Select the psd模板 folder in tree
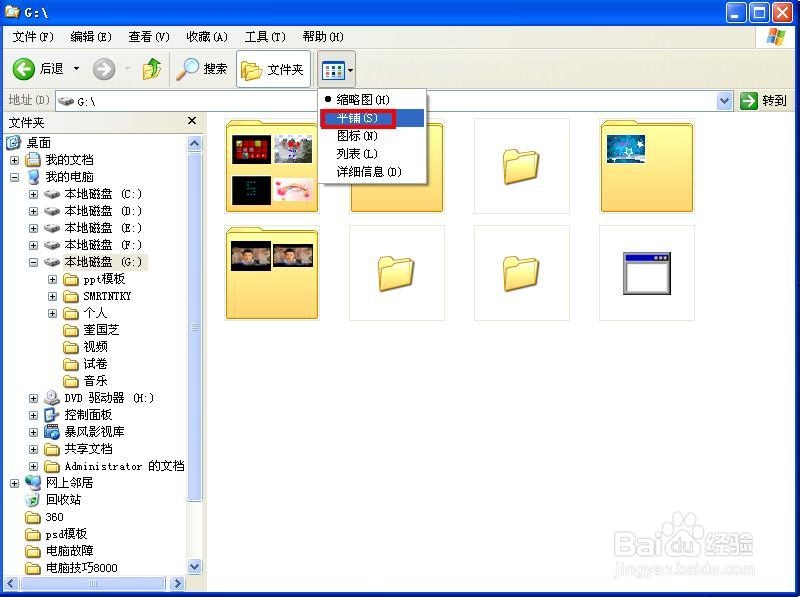 pos(56,534)
